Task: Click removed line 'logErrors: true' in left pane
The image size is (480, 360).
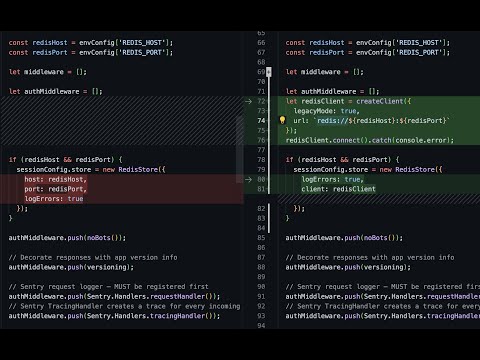Action: point(54,199)
